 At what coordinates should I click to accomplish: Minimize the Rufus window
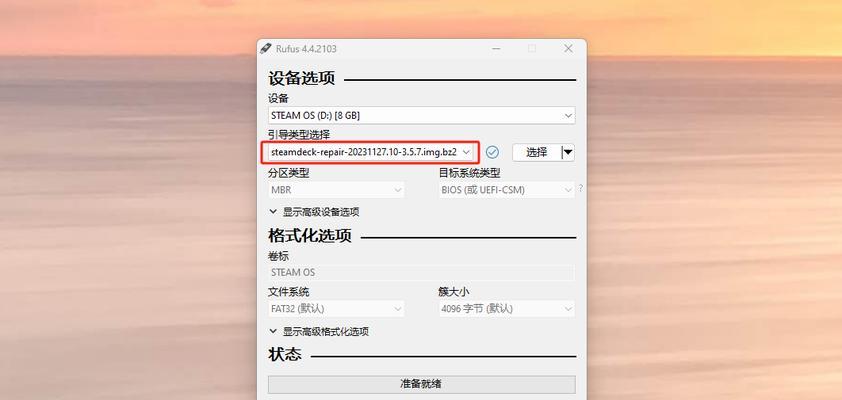click(496, 49)
